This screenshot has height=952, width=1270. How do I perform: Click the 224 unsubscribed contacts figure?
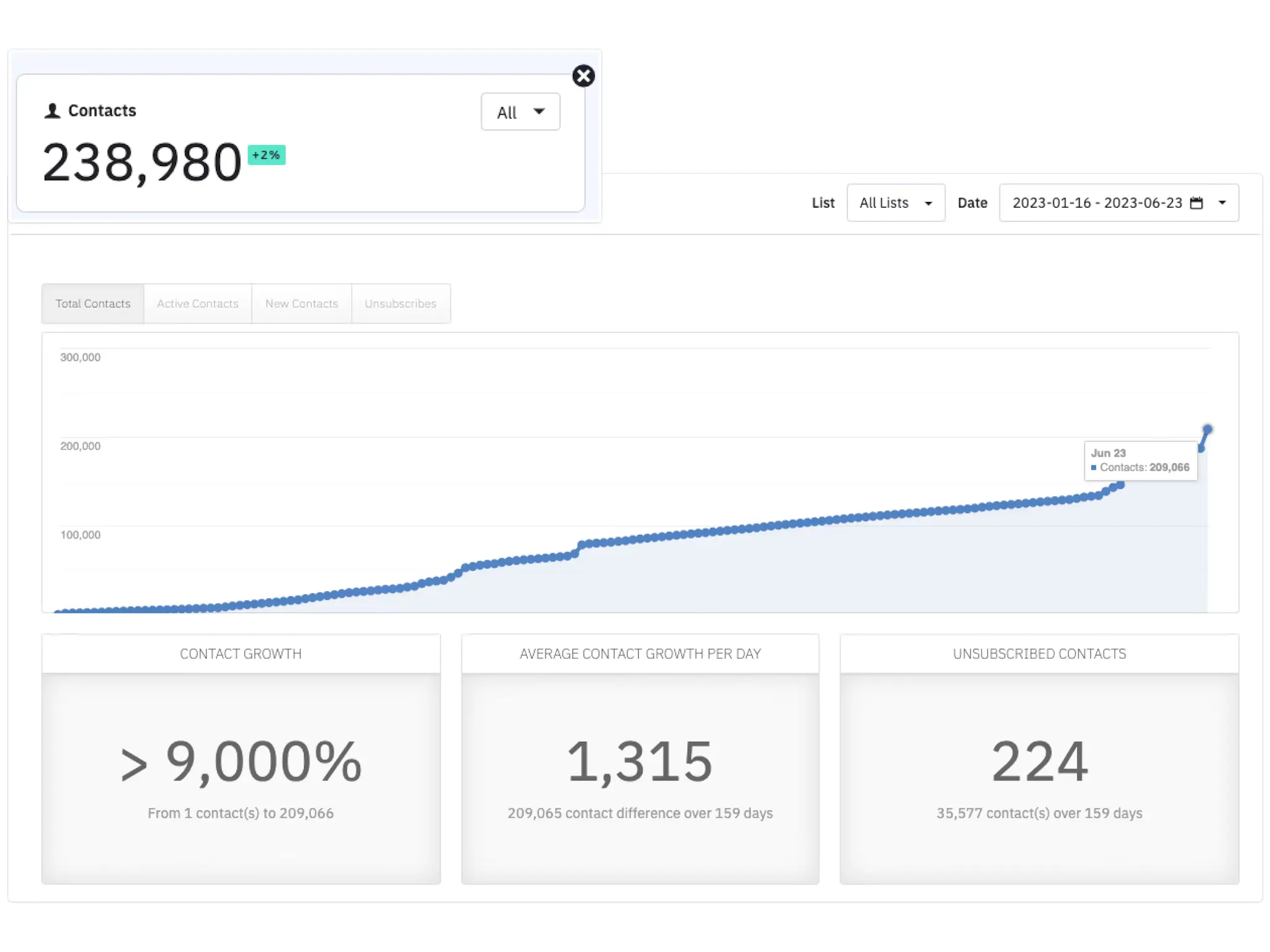(x=1039, y=761)
